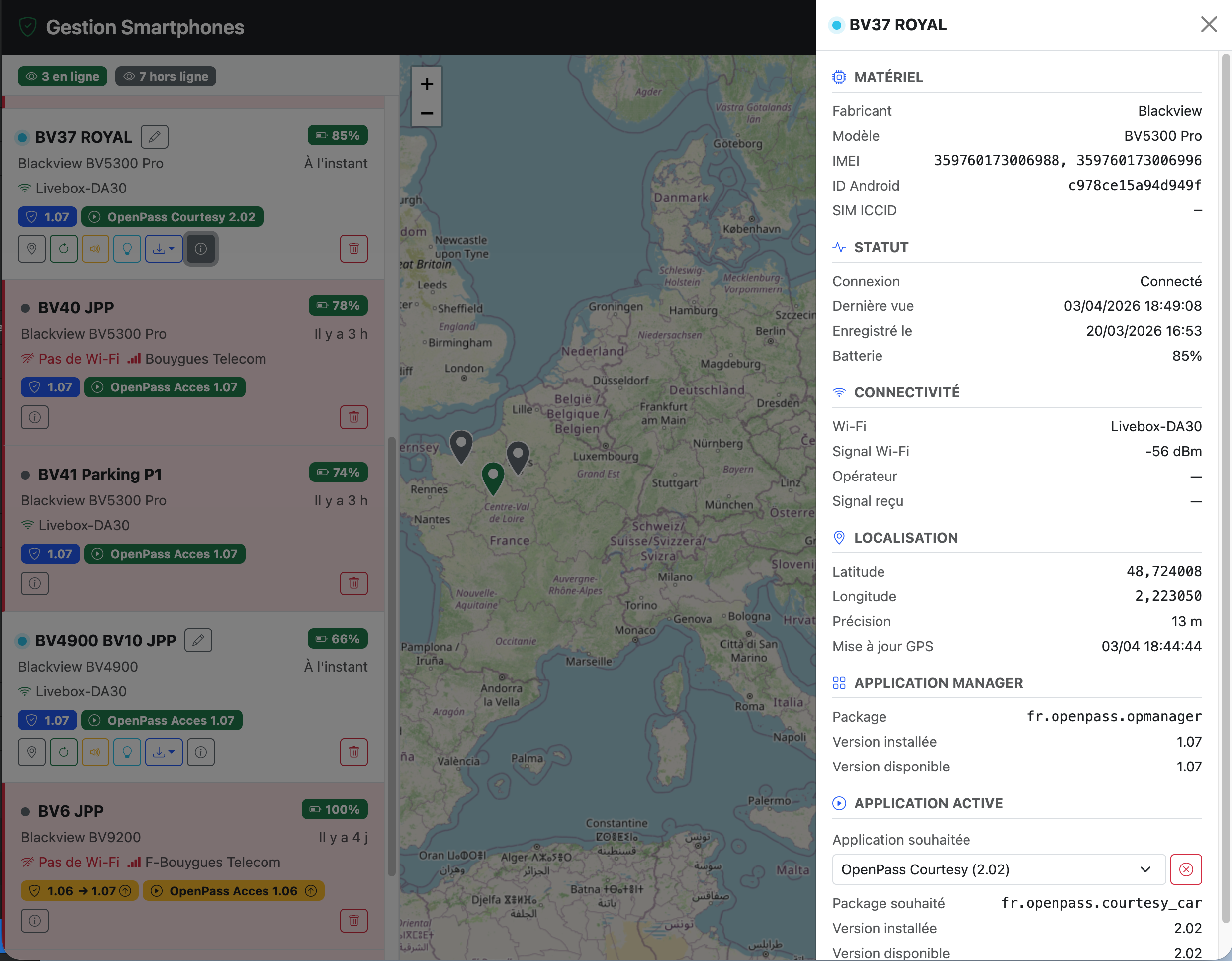Screen dimensions: 1232x961
Task: Close the BV37 ROYAL detail panel
Action: 1208,25
